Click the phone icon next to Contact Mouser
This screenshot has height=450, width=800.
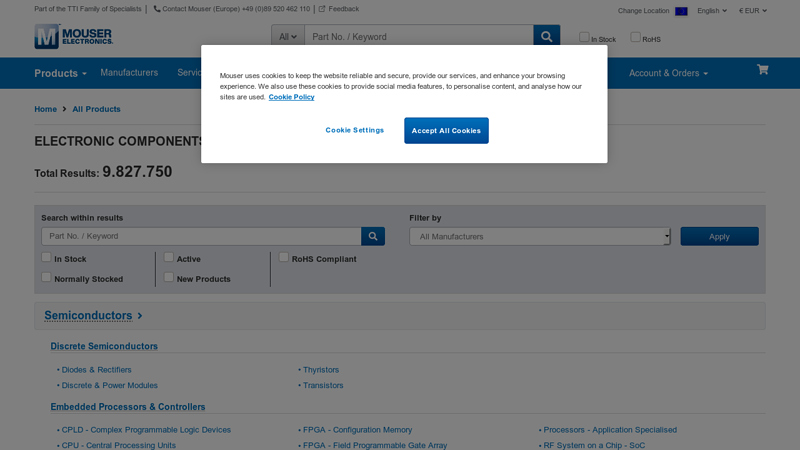click(157, 9)
